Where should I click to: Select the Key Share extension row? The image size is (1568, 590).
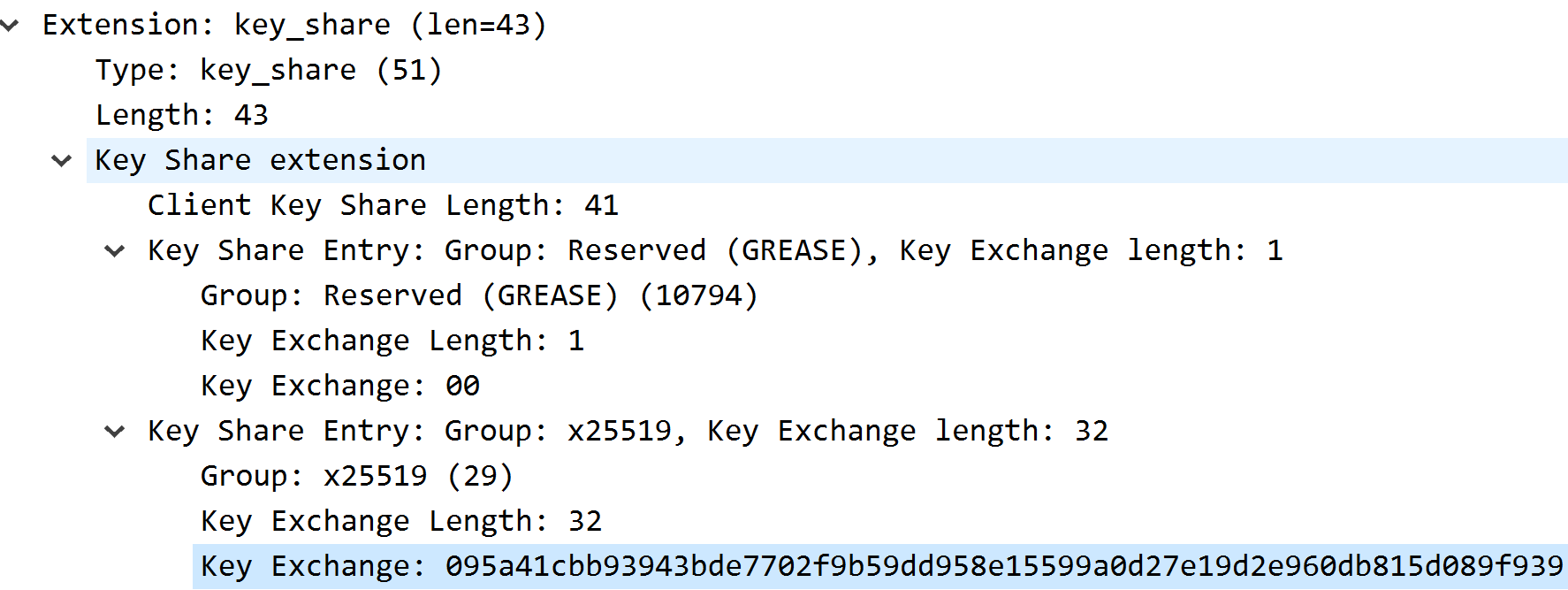point(261,160)
